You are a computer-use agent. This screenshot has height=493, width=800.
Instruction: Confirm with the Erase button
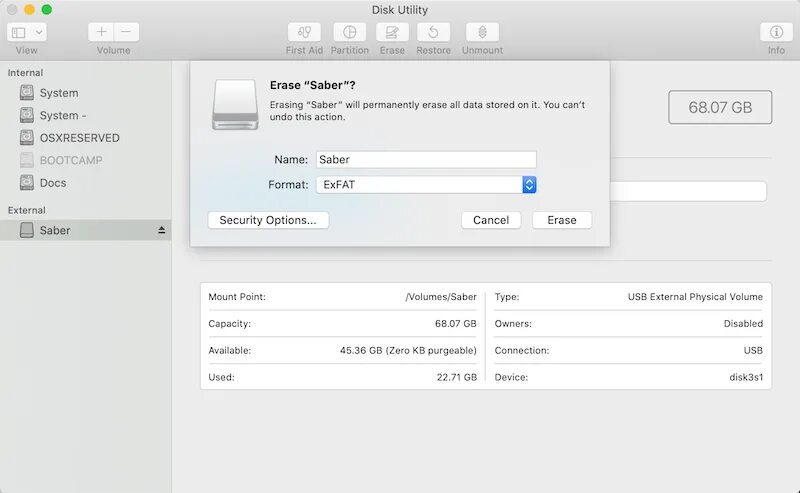click(x=562, y=220)
